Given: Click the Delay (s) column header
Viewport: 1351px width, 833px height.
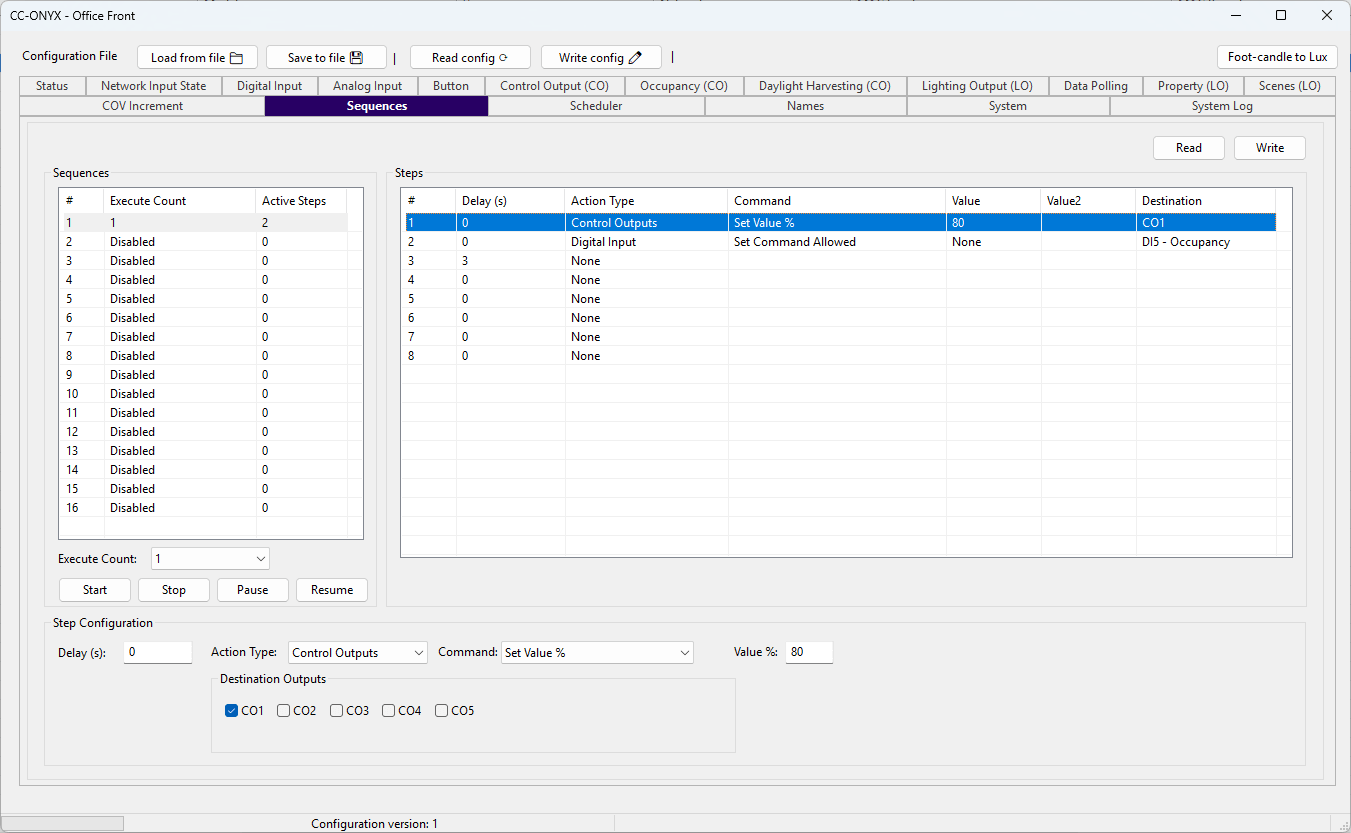Looking at the screenshot, I should 510,201.
